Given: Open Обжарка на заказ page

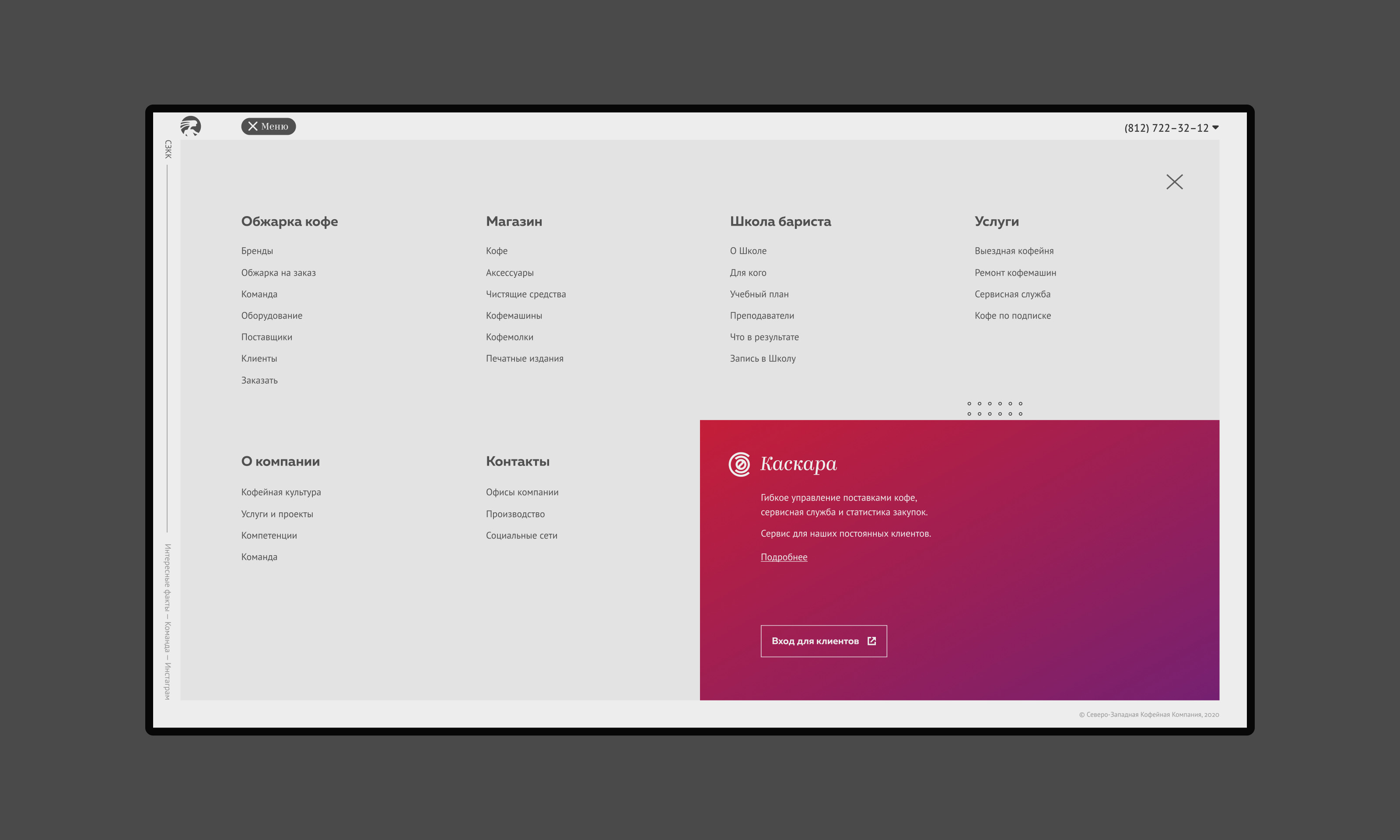Looking at the screenshot, I should (x=278, y=273).
